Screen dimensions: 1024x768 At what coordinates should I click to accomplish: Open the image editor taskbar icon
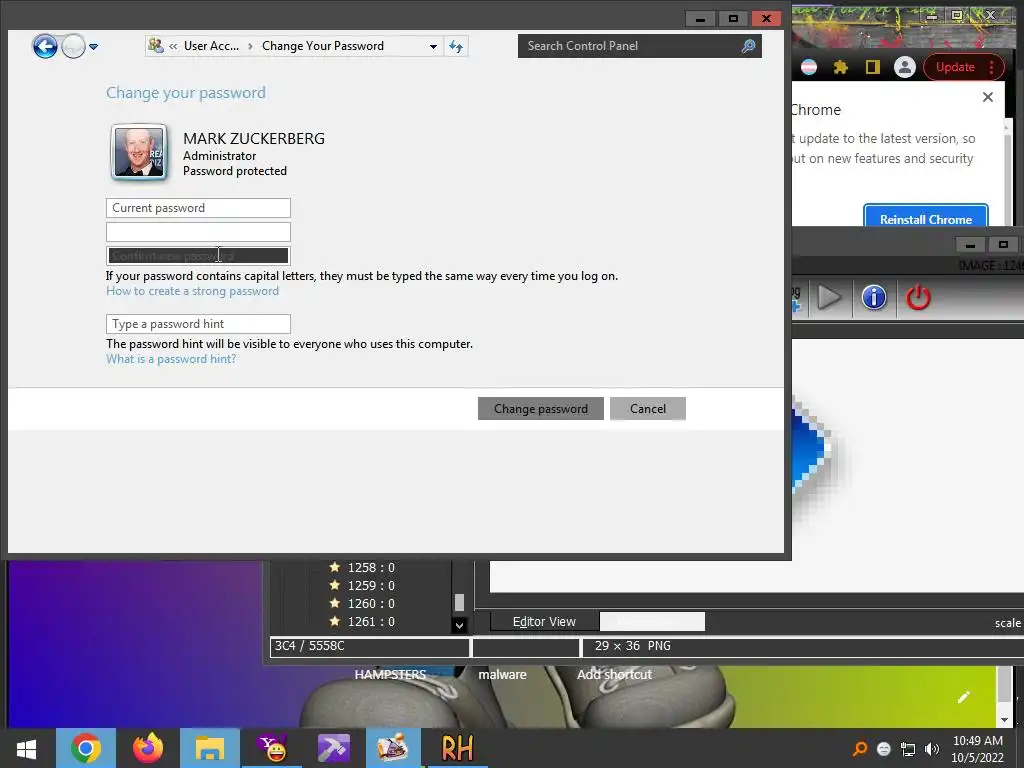(x=393, y=748)
